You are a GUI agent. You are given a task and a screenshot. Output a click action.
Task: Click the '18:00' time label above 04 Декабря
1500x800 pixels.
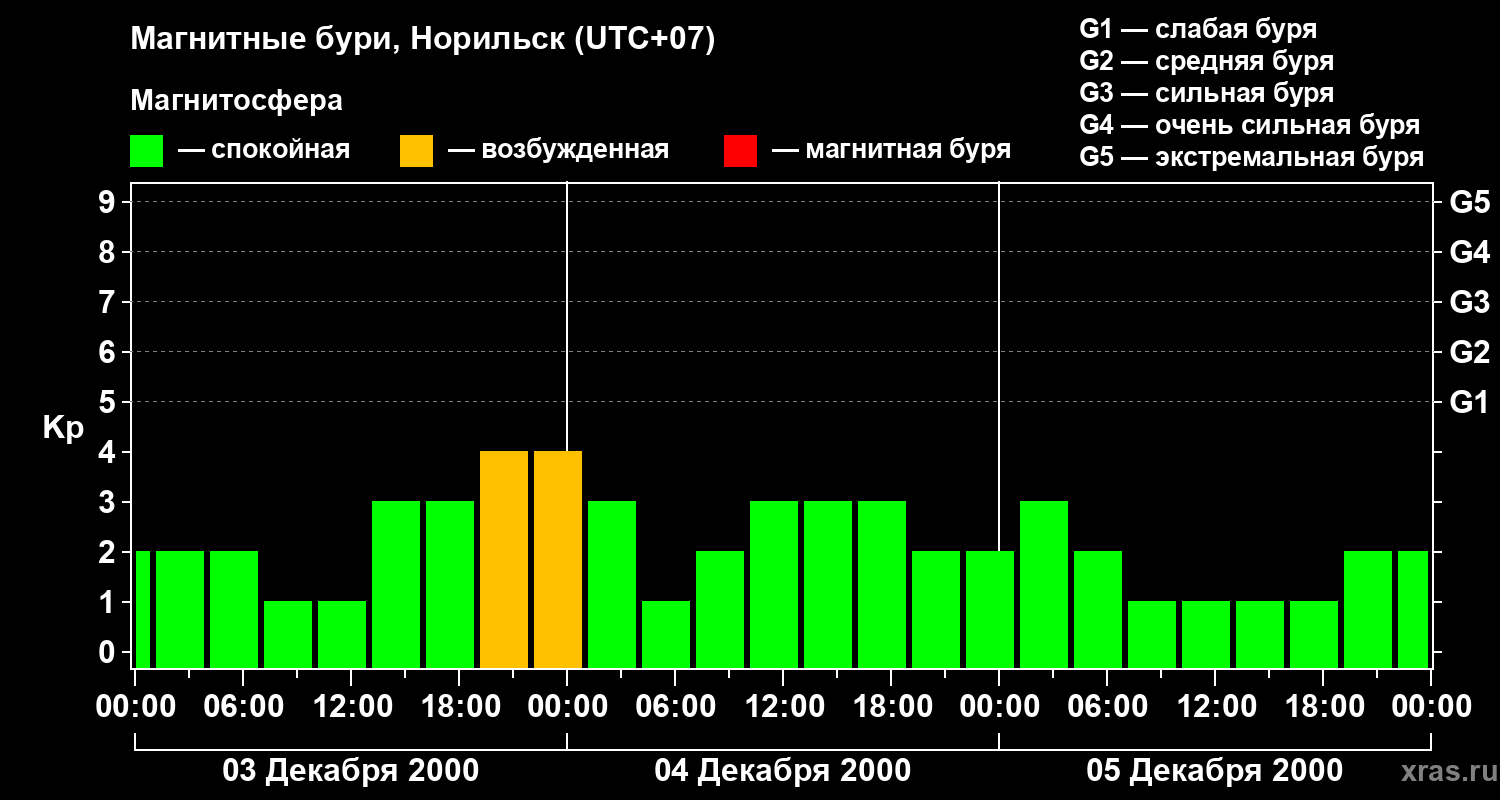point(891,706)
